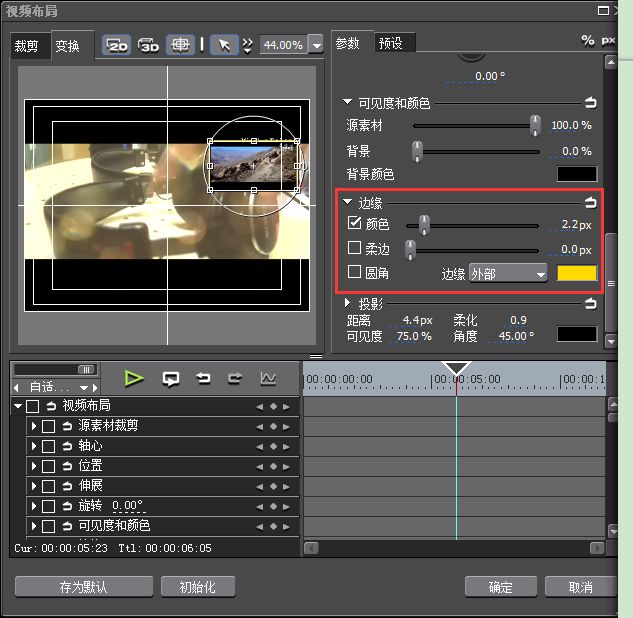
Task: Open the 边缘 外部 dropdown
Action: (x=507, y=273)
